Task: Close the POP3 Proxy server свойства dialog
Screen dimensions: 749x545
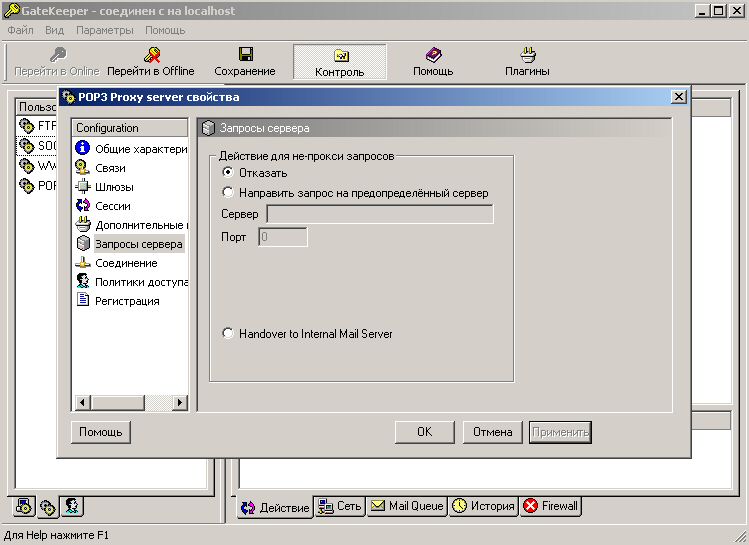Action: pyautogui.click(x=678, y=97)
